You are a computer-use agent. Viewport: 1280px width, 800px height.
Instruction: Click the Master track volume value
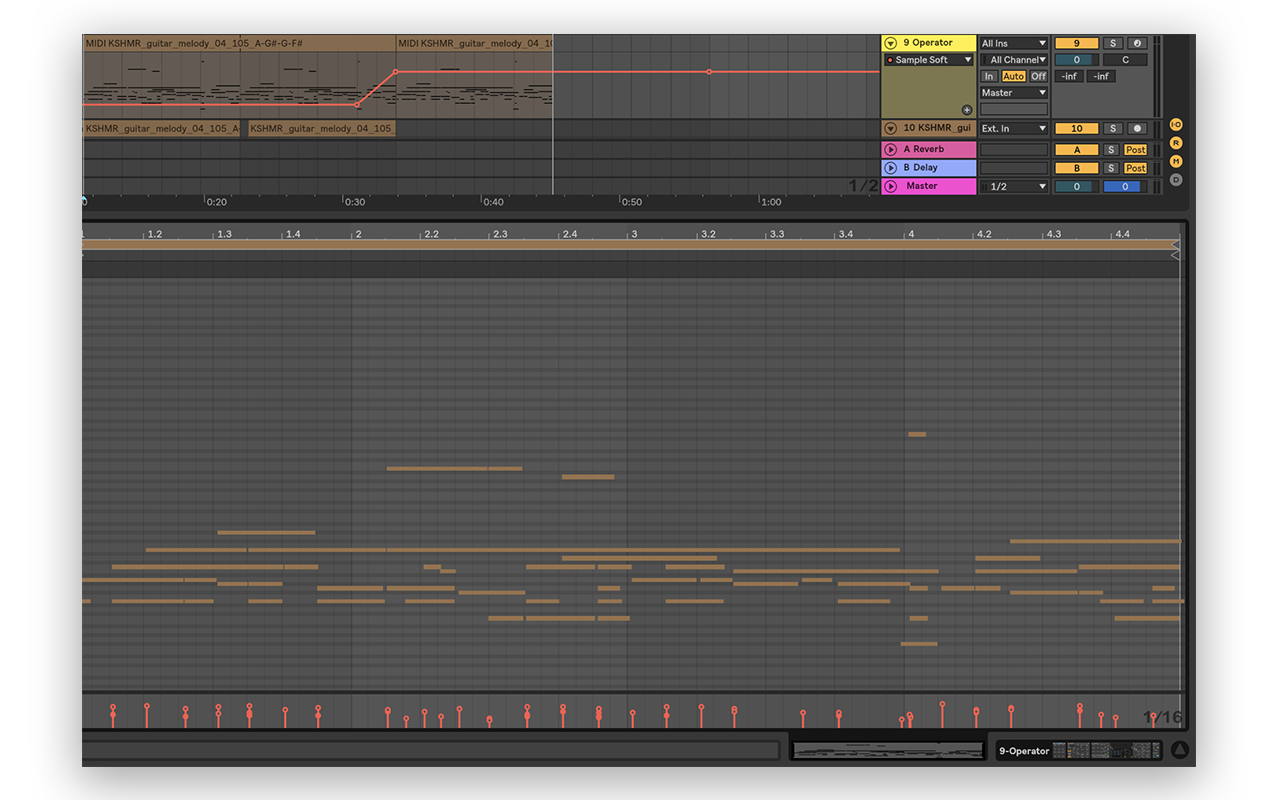click(x=1076, y=186)
